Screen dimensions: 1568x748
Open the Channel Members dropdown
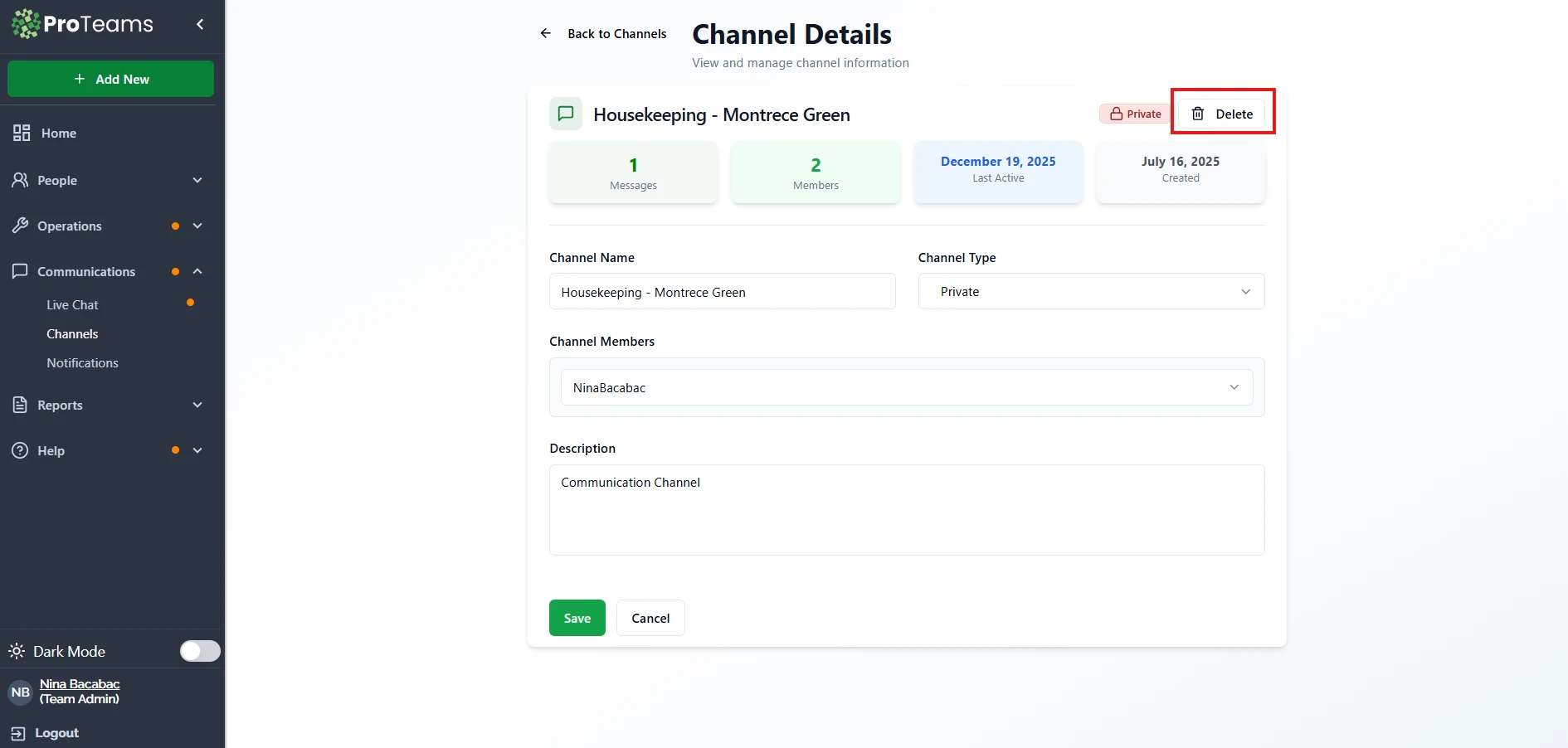tap(906, 387)
